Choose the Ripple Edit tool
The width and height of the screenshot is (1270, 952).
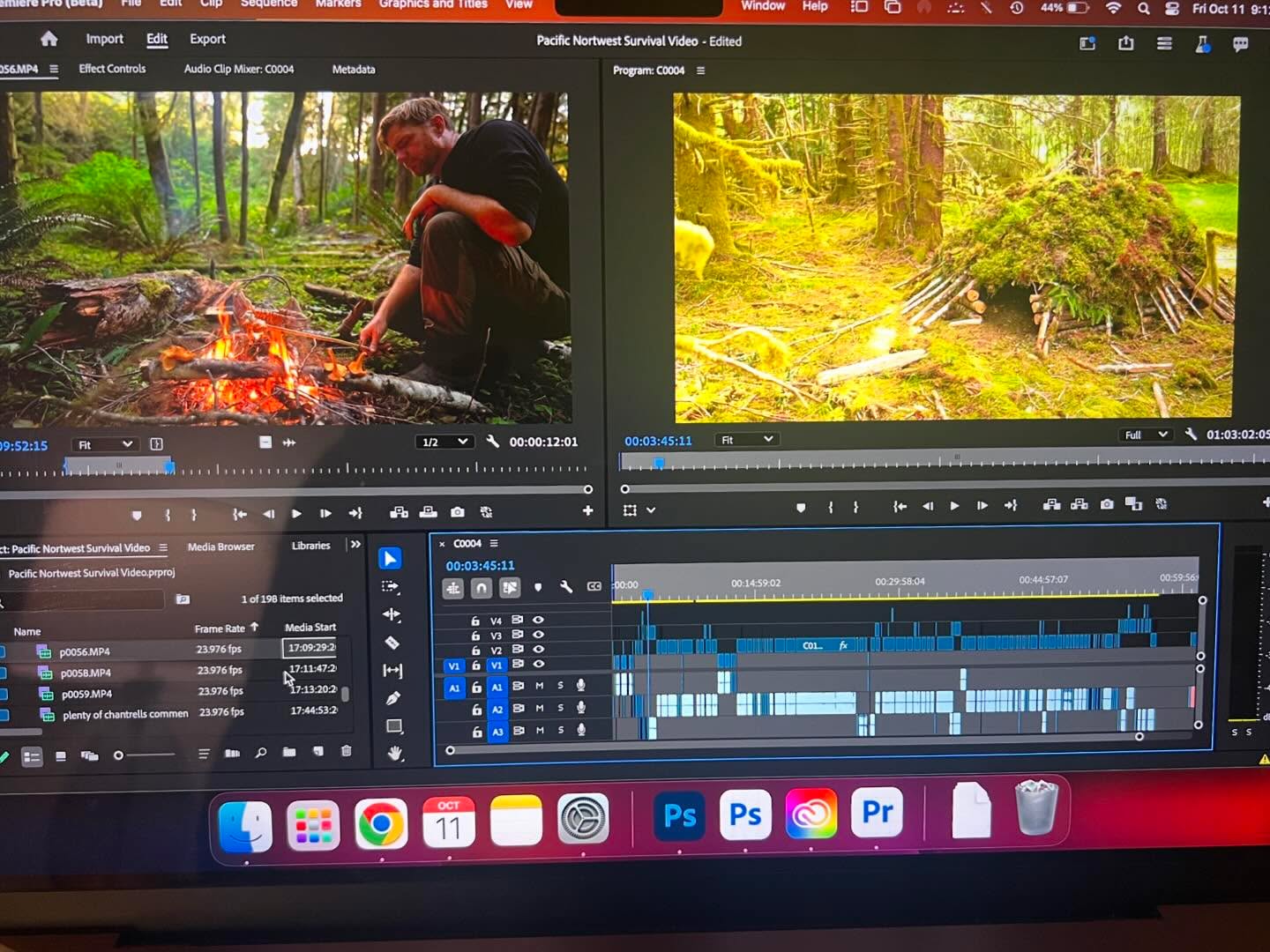click(392, 614)
